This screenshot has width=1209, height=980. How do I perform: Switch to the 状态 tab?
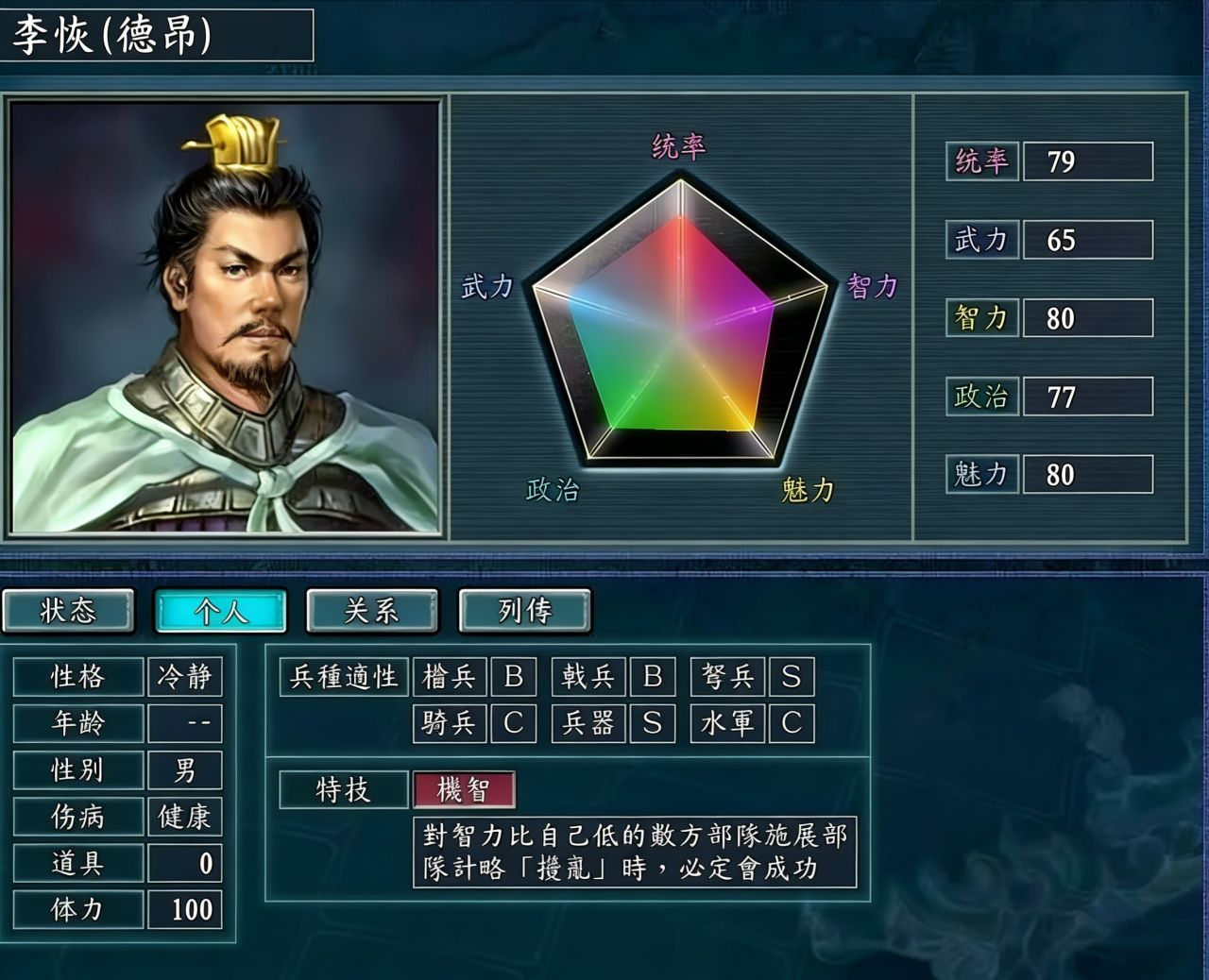pos(68,611)
